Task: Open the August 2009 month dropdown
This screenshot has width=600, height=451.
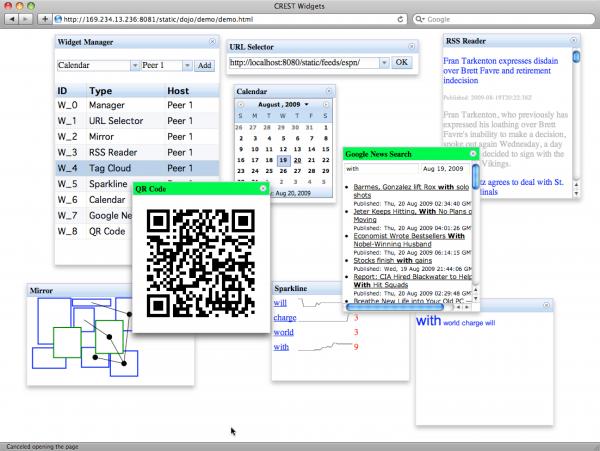Action: [x=283, y=104]
